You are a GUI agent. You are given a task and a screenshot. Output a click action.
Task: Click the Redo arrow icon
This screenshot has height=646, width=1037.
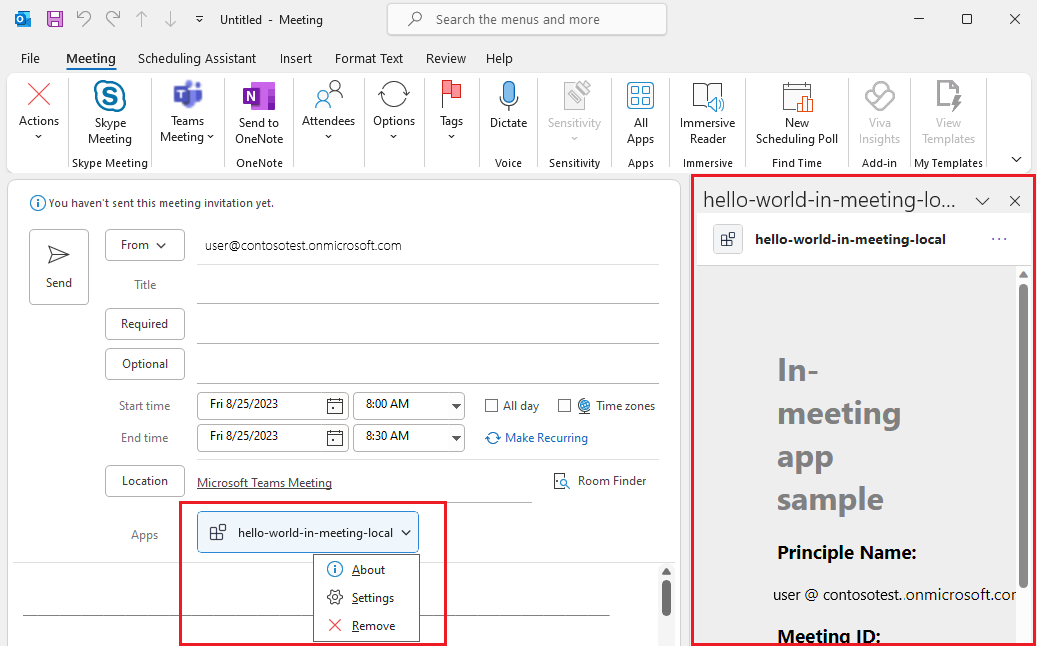(113, 19)
